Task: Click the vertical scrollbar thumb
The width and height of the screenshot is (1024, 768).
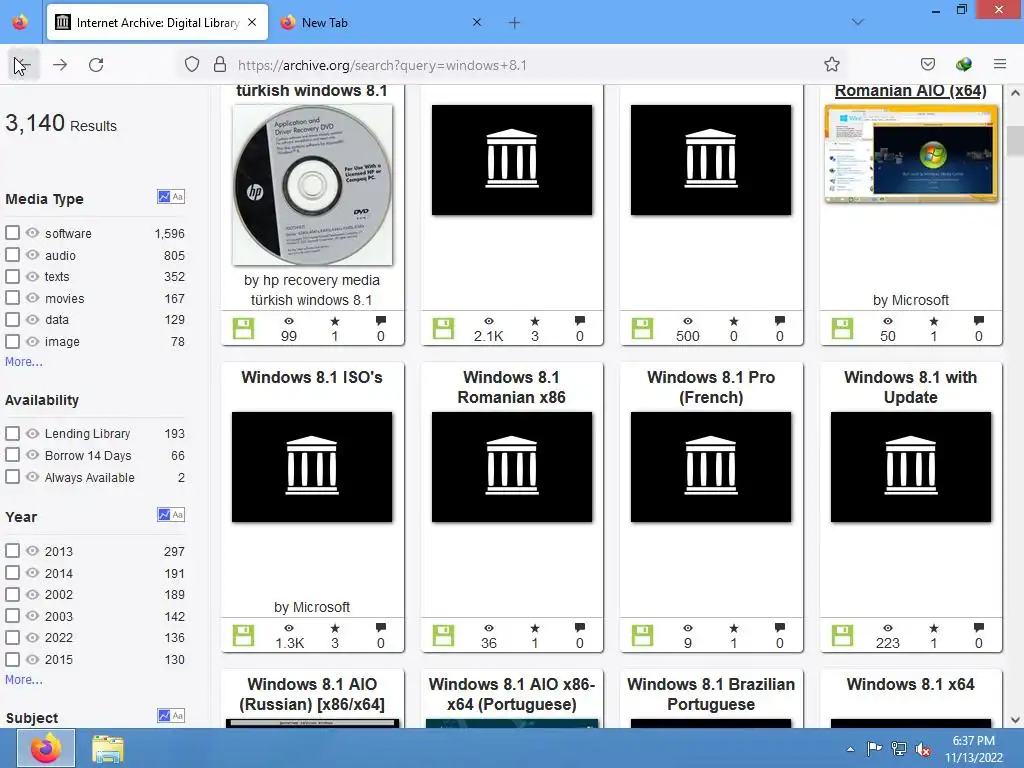Action: pyautogui.click(x=1015, y=141)
